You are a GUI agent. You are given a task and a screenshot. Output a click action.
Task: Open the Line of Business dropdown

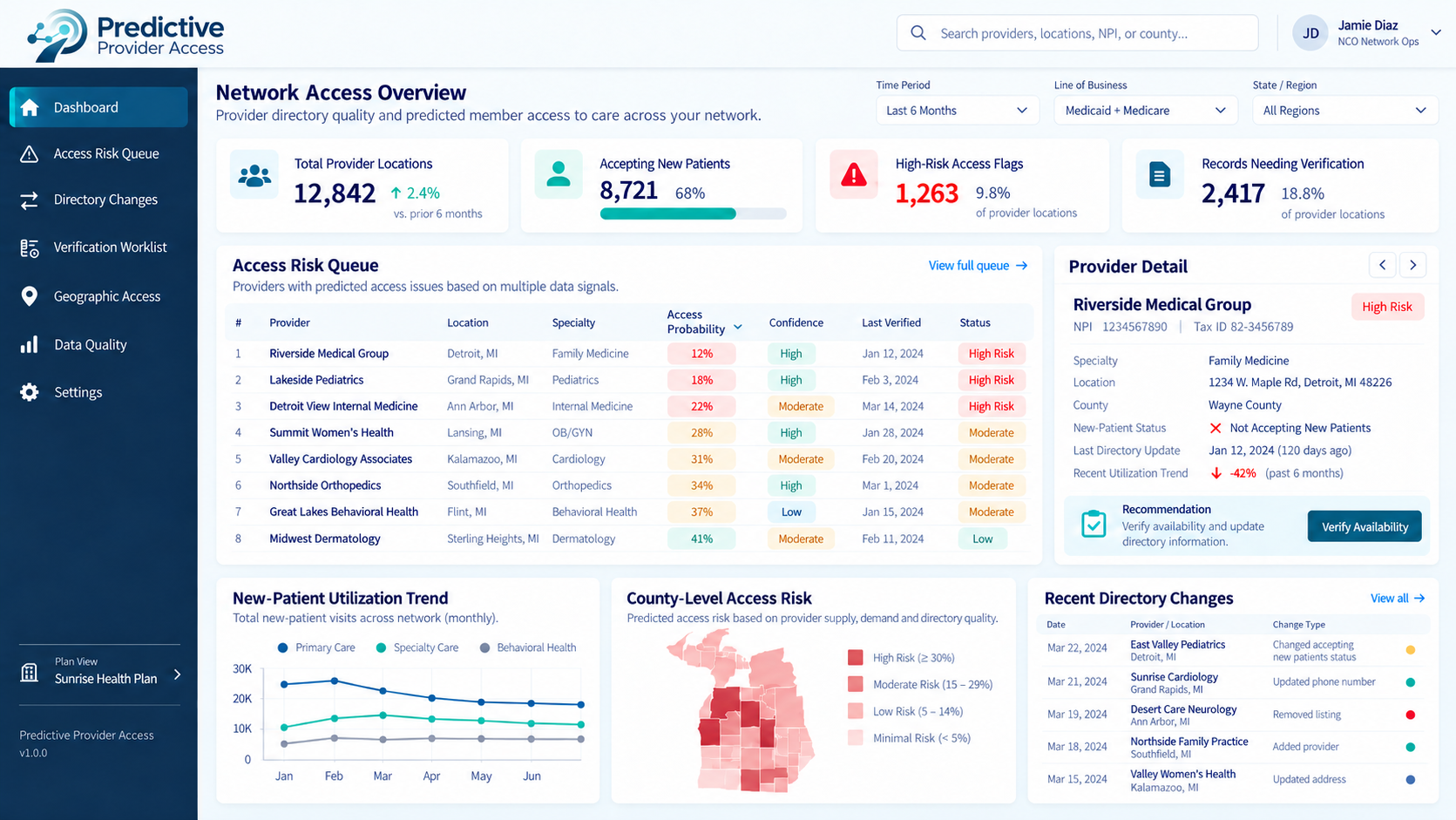click(1145, 111)
